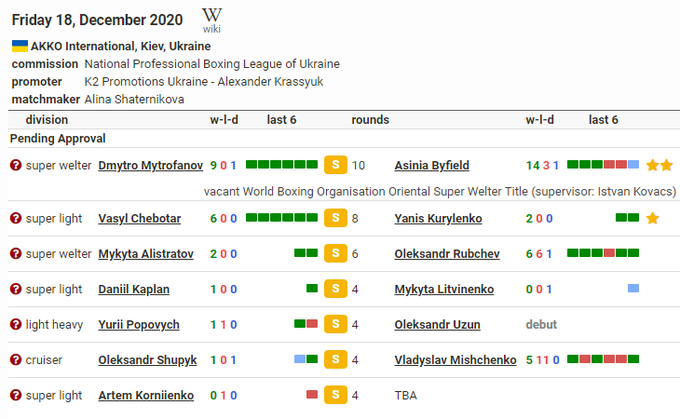Open Yurii Popovych's boxer page
The width and height of the screenshot is (680, 419).
139,324
